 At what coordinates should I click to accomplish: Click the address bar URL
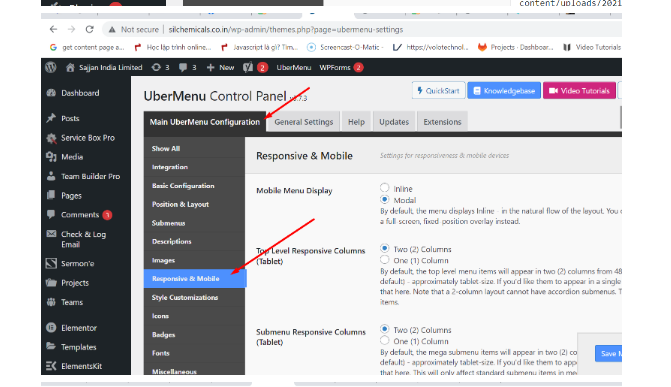click(285, 30)
